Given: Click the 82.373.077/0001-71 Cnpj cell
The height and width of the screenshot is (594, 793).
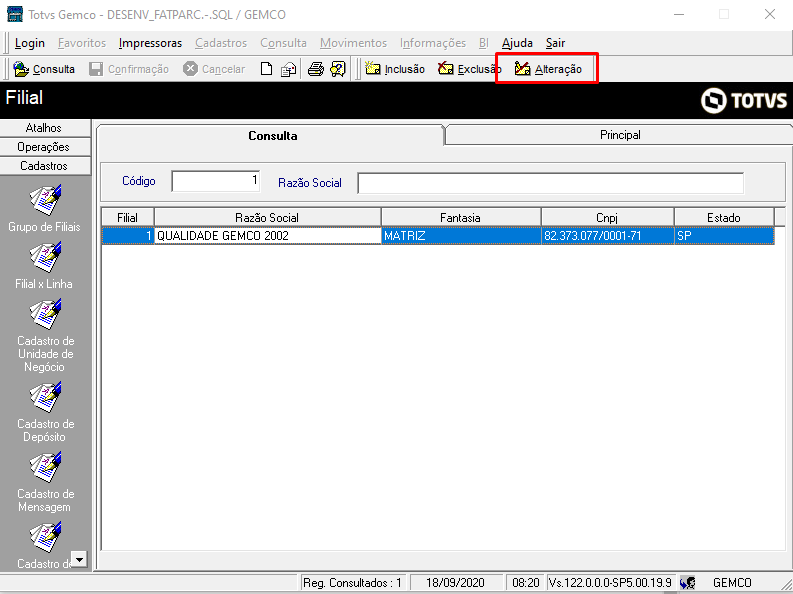Looking at the screenshot, I should [x=607, y=236].
